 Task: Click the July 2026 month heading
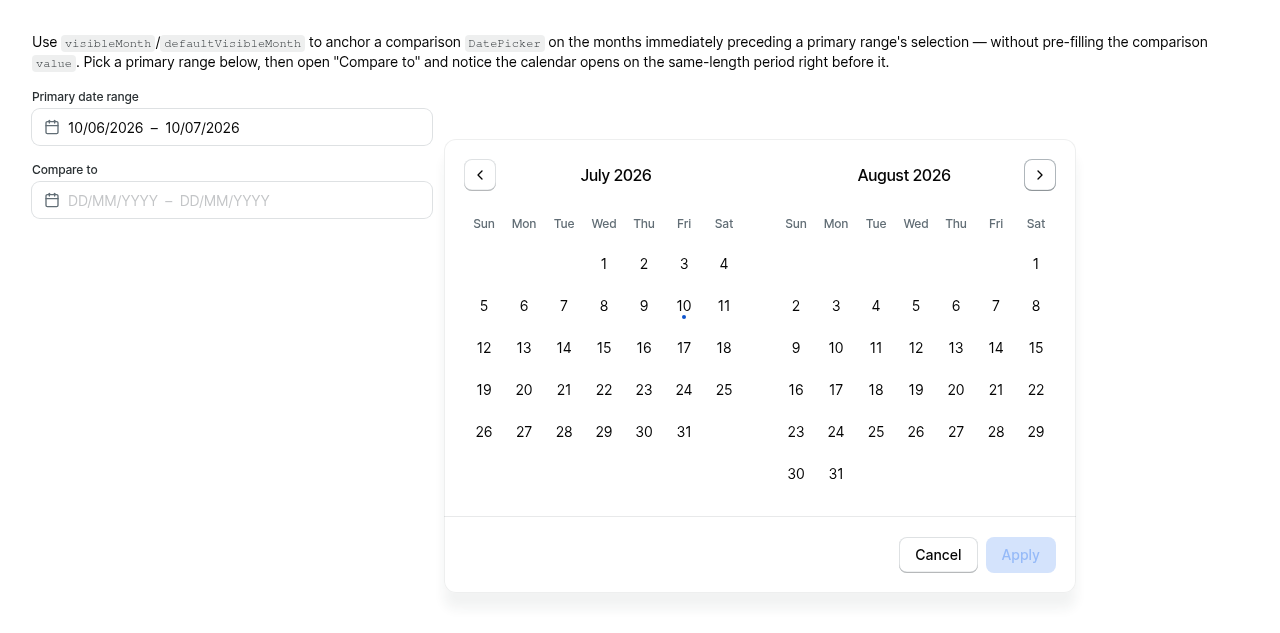616,175
